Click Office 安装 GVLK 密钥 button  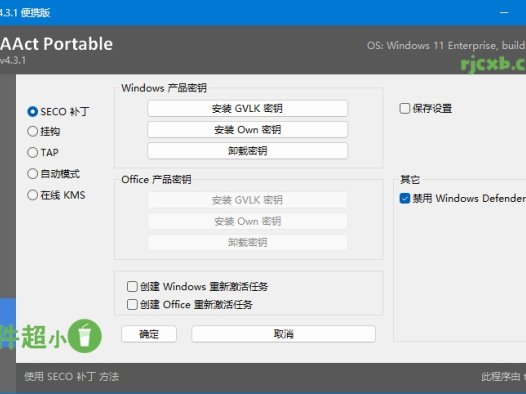(x=247, y=200)
